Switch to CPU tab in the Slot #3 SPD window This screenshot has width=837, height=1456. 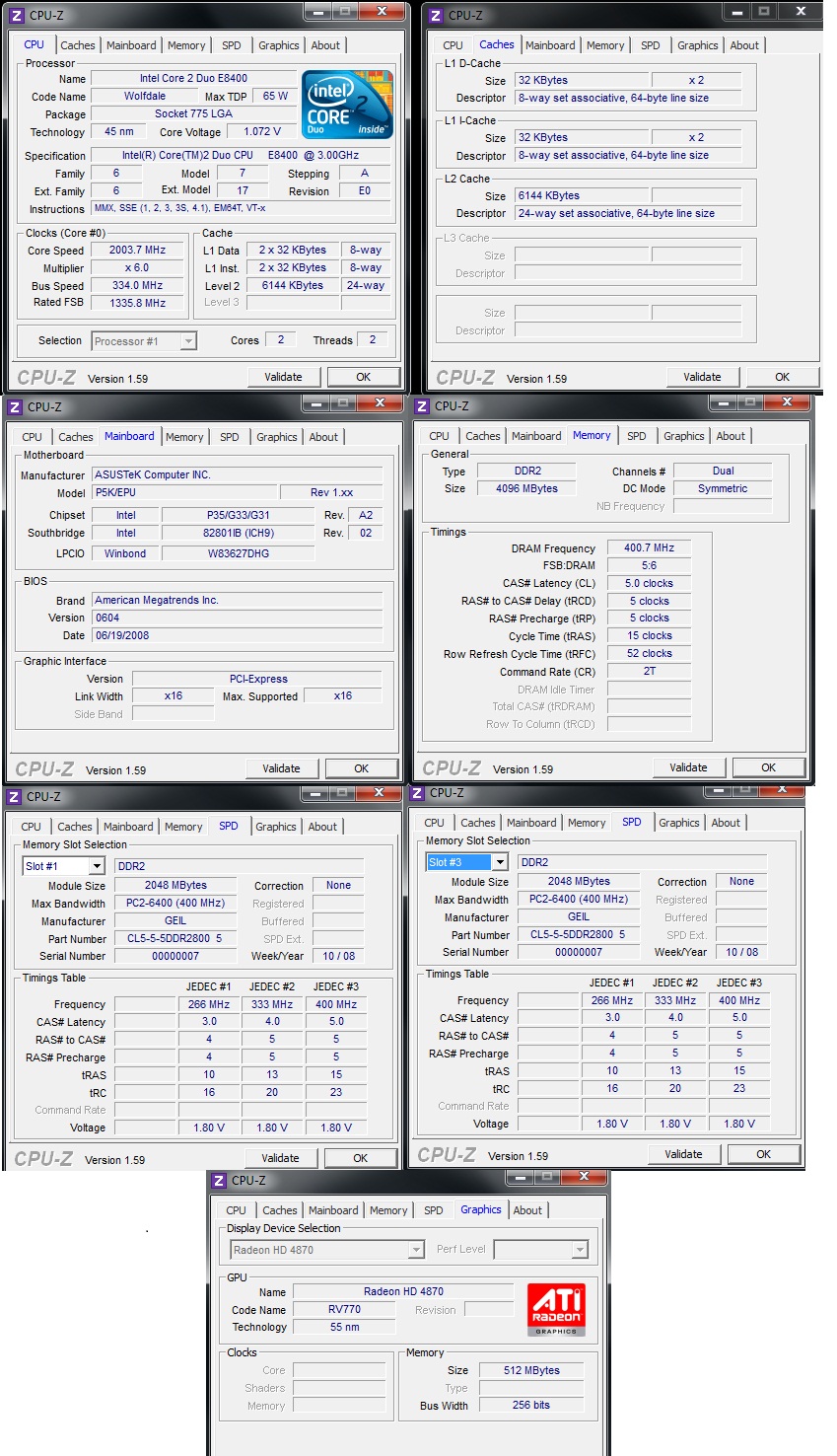point(435,823)
